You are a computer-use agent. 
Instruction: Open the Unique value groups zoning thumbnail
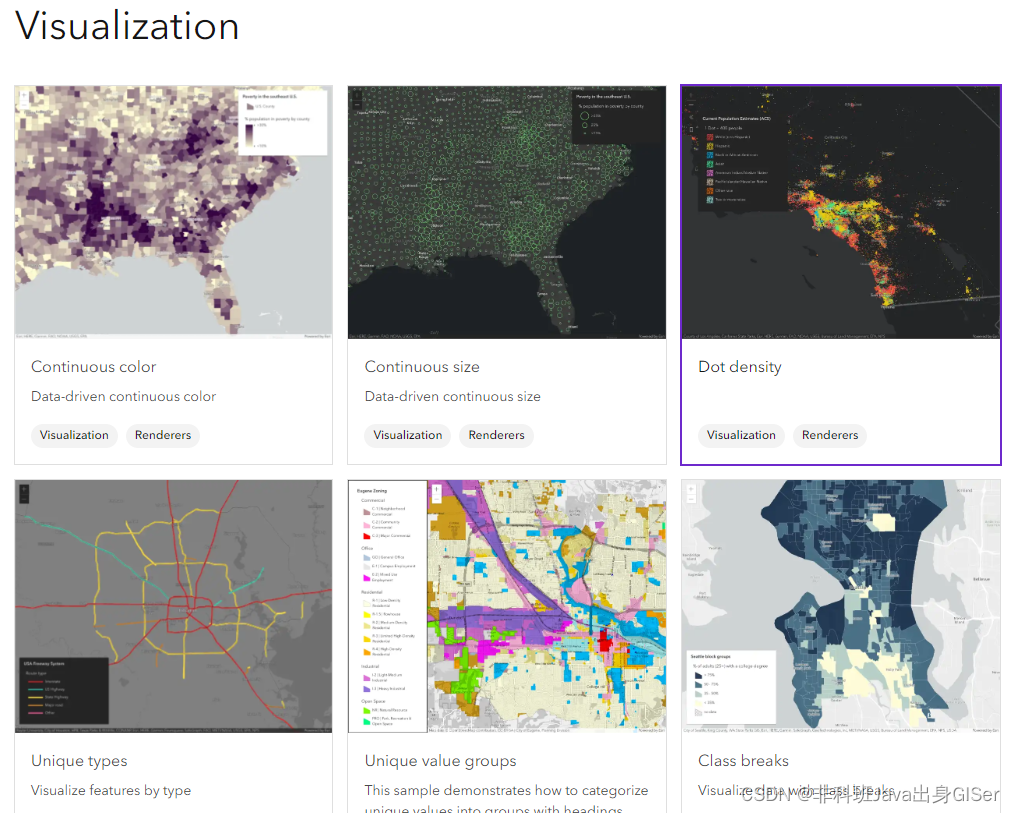507,606
